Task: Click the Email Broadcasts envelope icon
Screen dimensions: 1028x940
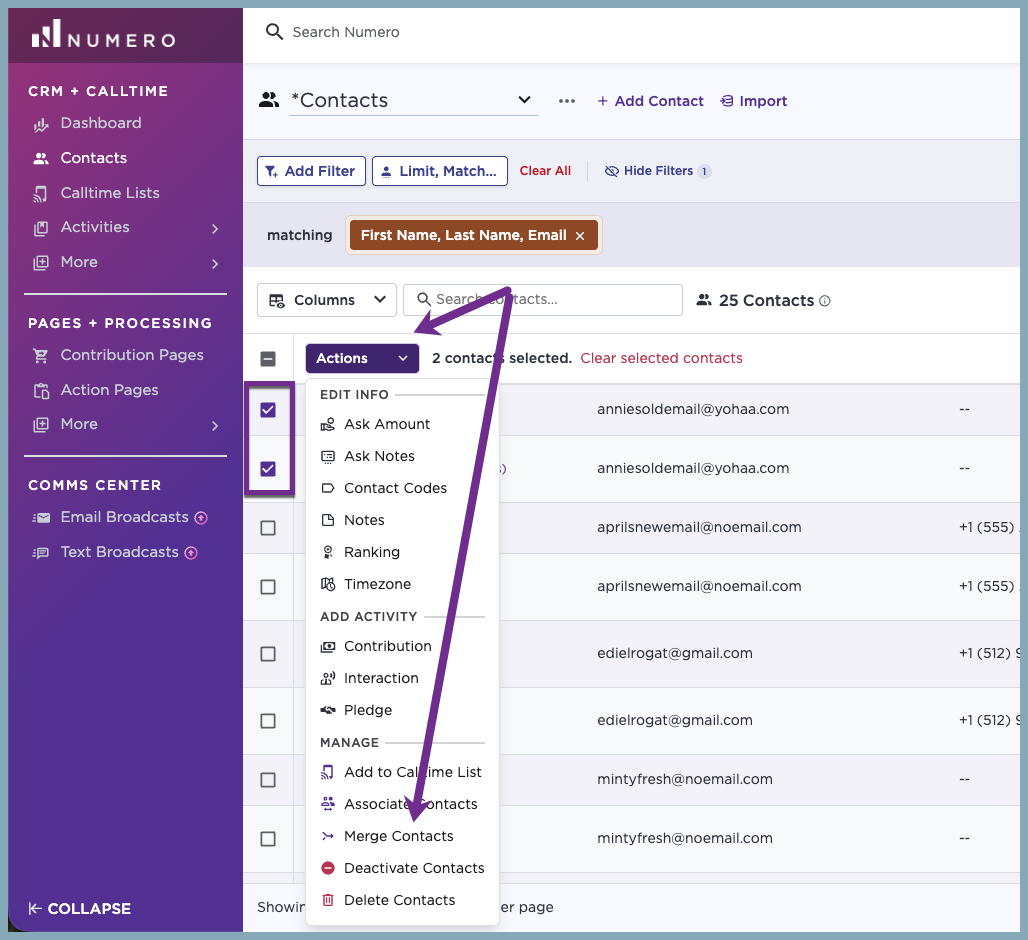Action: pos(41,518)
